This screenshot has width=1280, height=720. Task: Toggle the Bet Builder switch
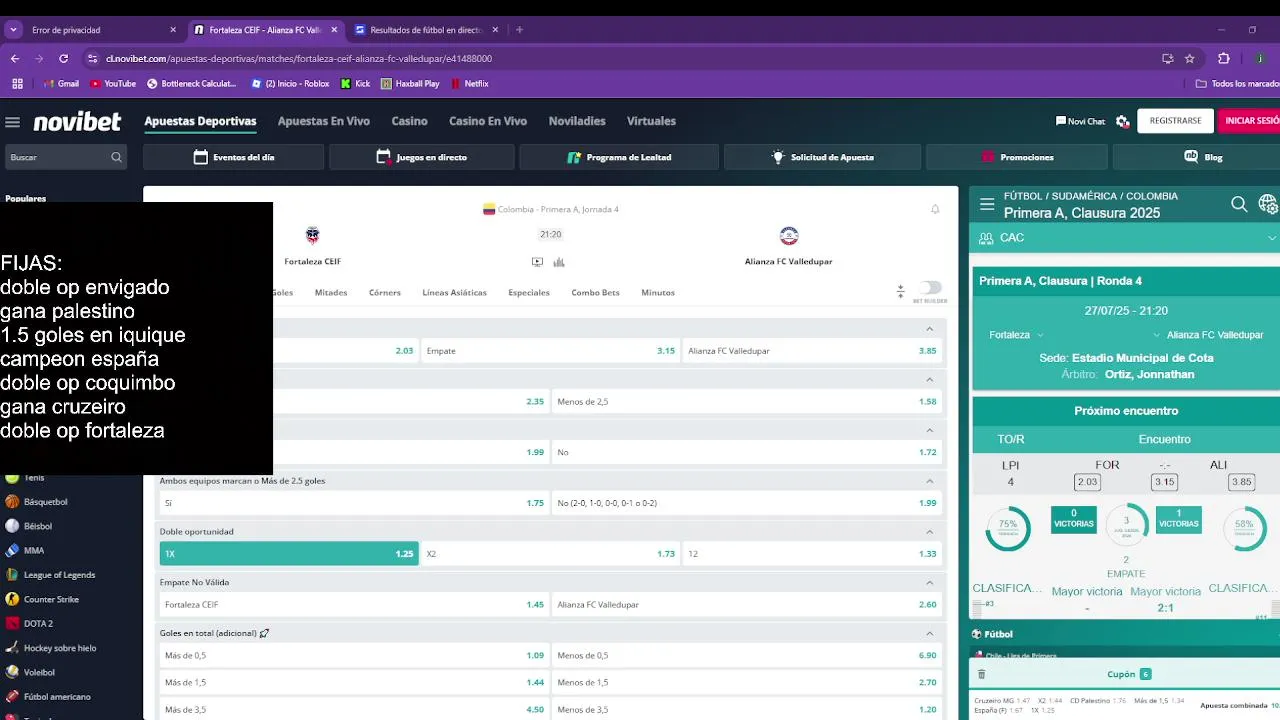point(930,288)
